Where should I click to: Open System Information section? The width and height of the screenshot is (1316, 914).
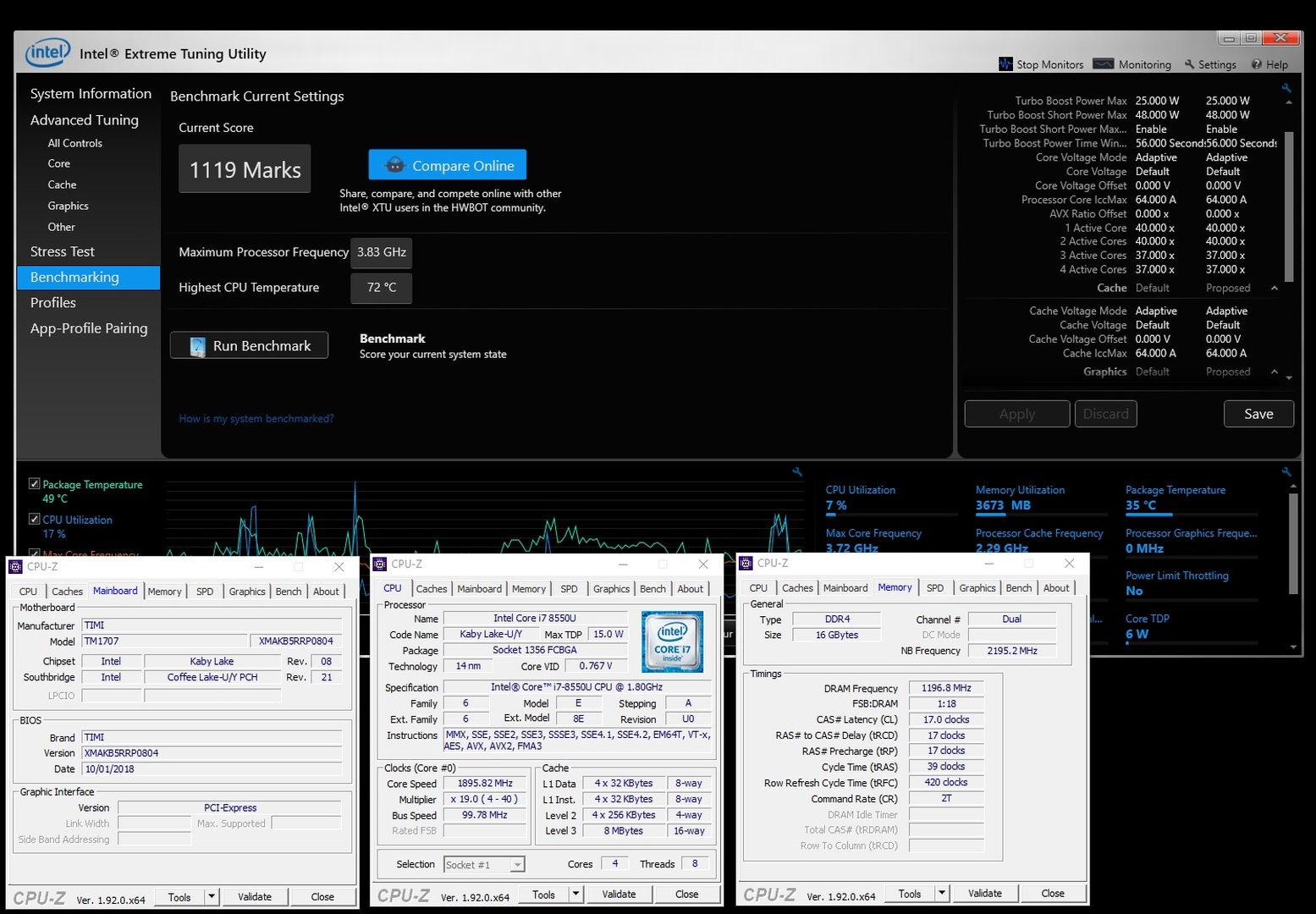91,93
